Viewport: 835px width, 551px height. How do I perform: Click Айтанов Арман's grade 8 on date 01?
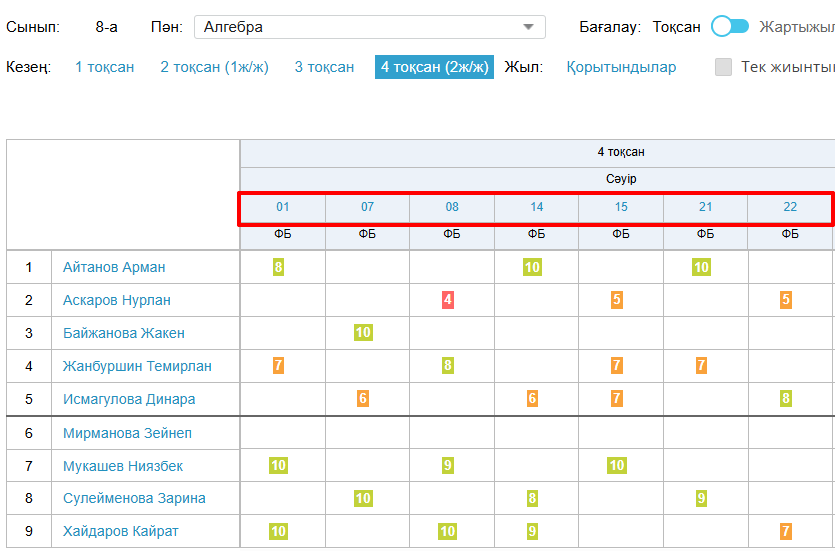[278, 267]
